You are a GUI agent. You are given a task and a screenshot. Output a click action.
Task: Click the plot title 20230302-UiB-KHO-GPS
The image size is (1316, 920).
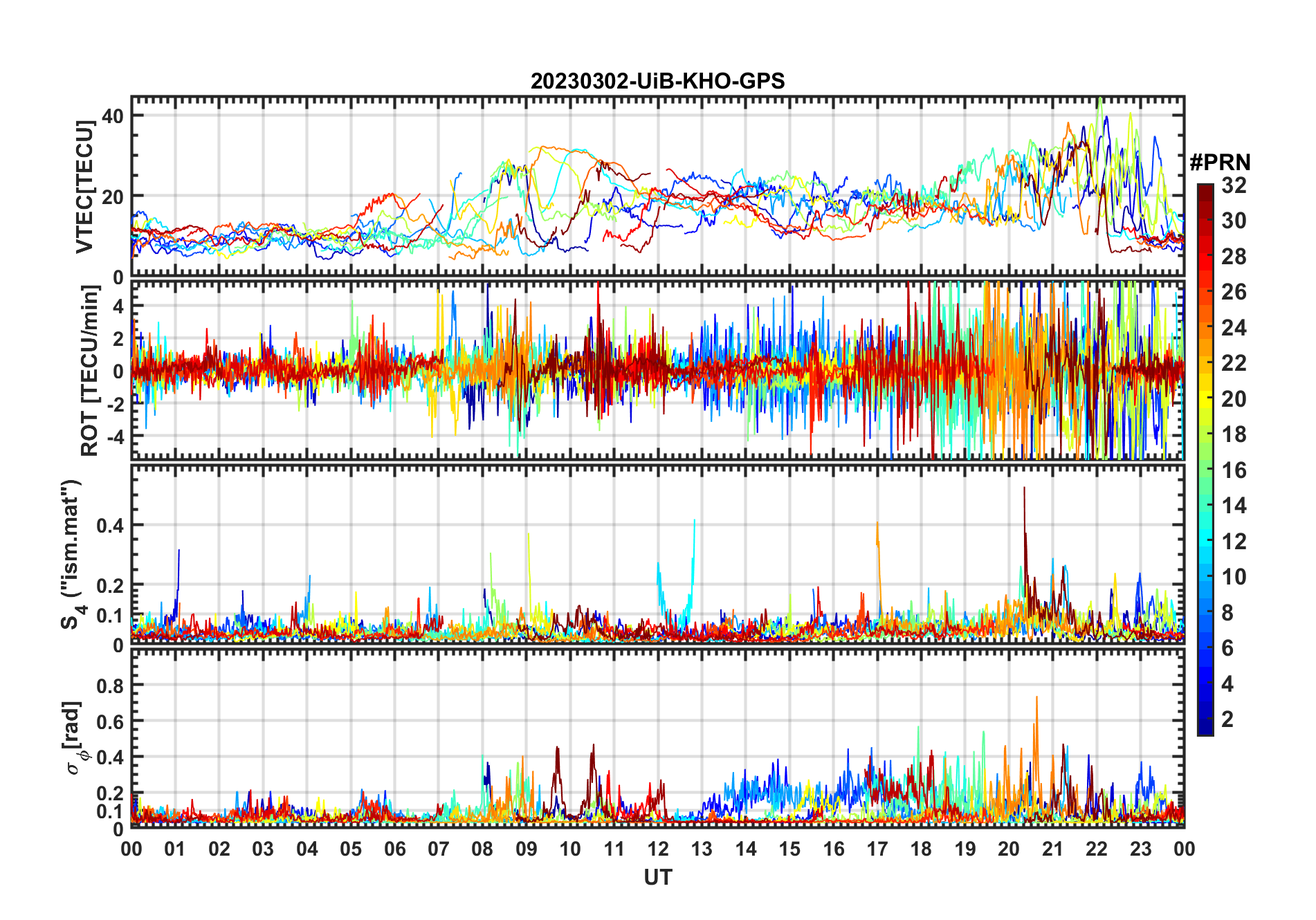click(x=657, y=81)
